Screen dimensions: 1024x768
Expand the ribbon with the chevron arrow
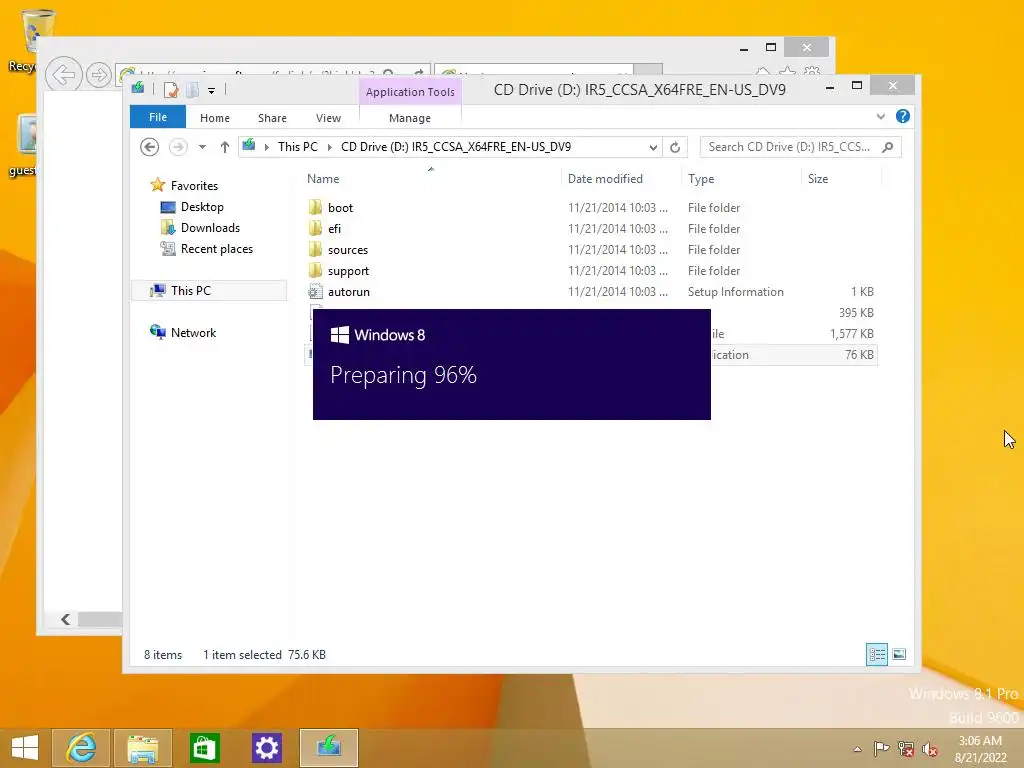point(881,116)
